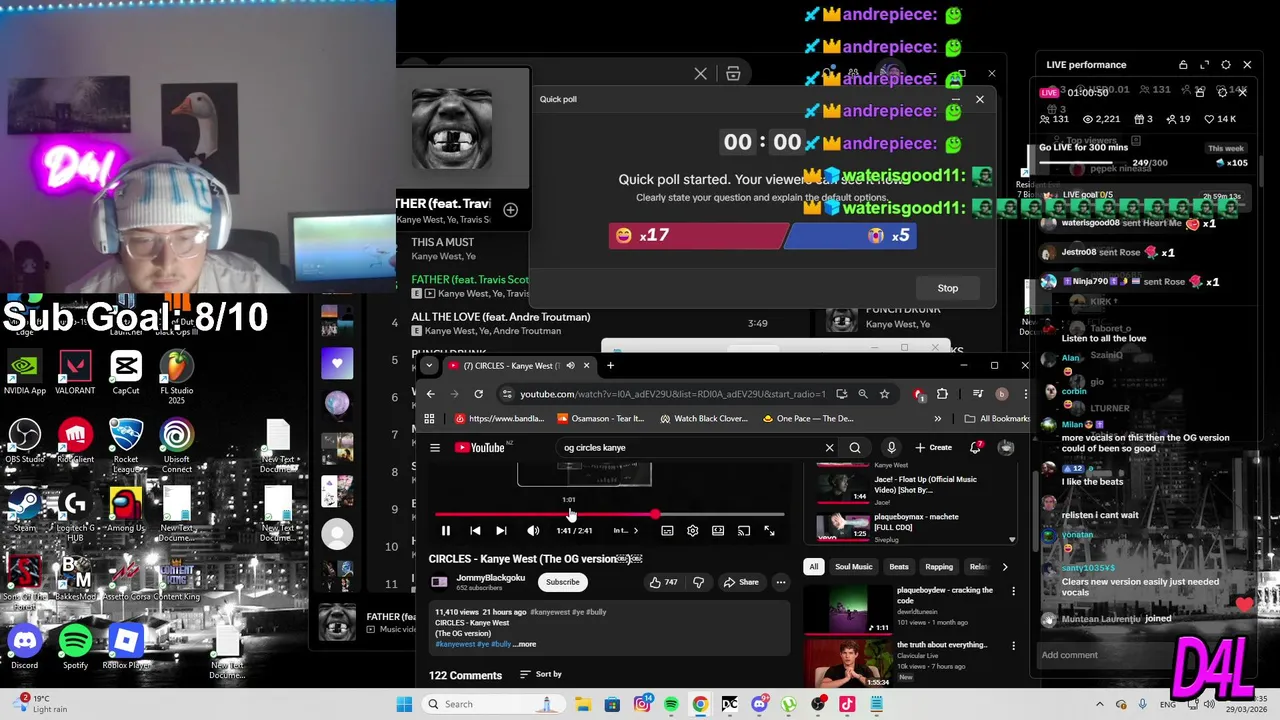Select the Rapping filter chip
This screenshot has height=720, width=1280.
coord(939,567)
